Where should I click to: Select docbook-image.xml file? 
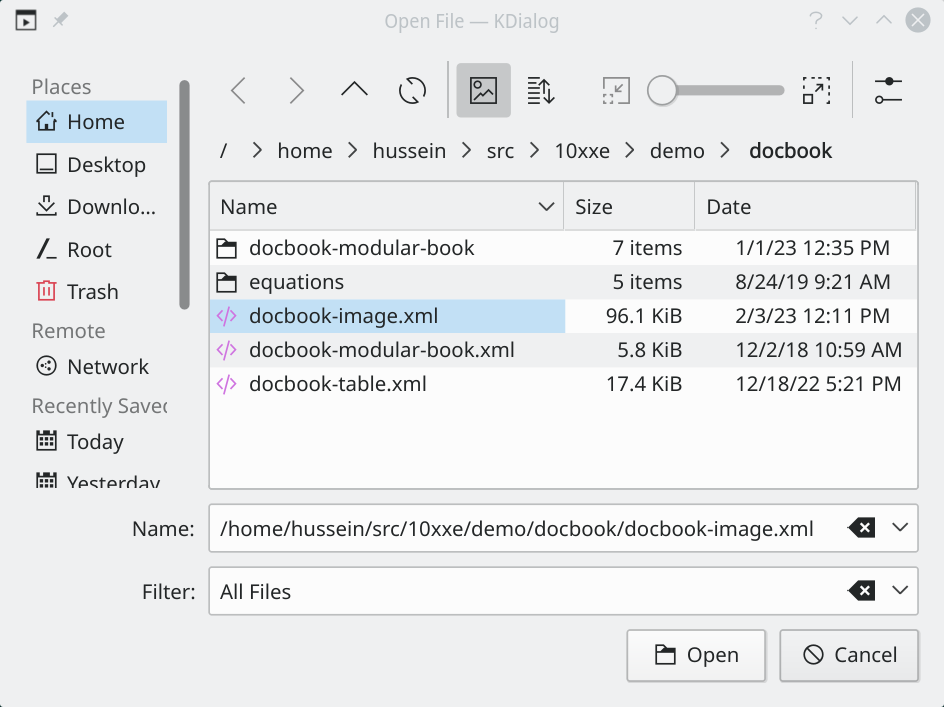[x=388, y=316]
